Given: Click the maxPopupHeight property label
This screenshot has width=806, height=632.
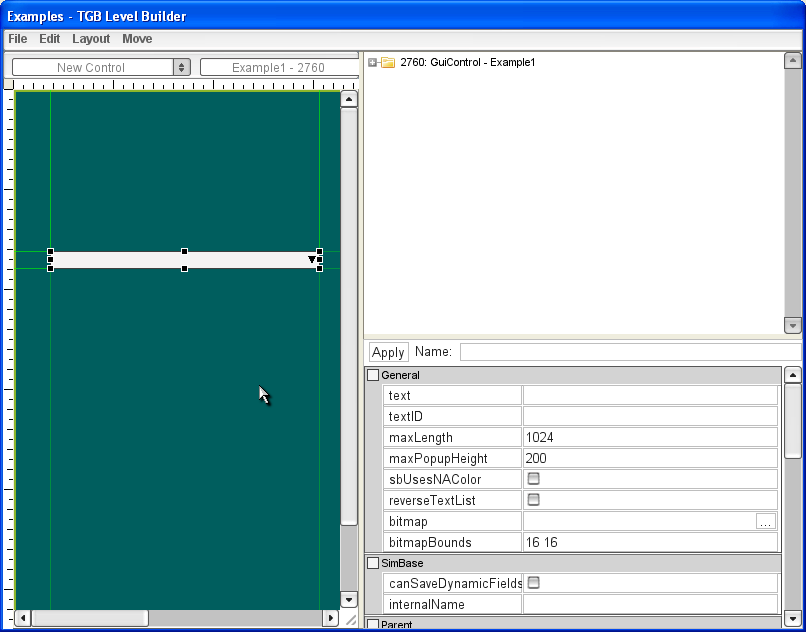Looking at the screenshot, I should tap(438, 458).
